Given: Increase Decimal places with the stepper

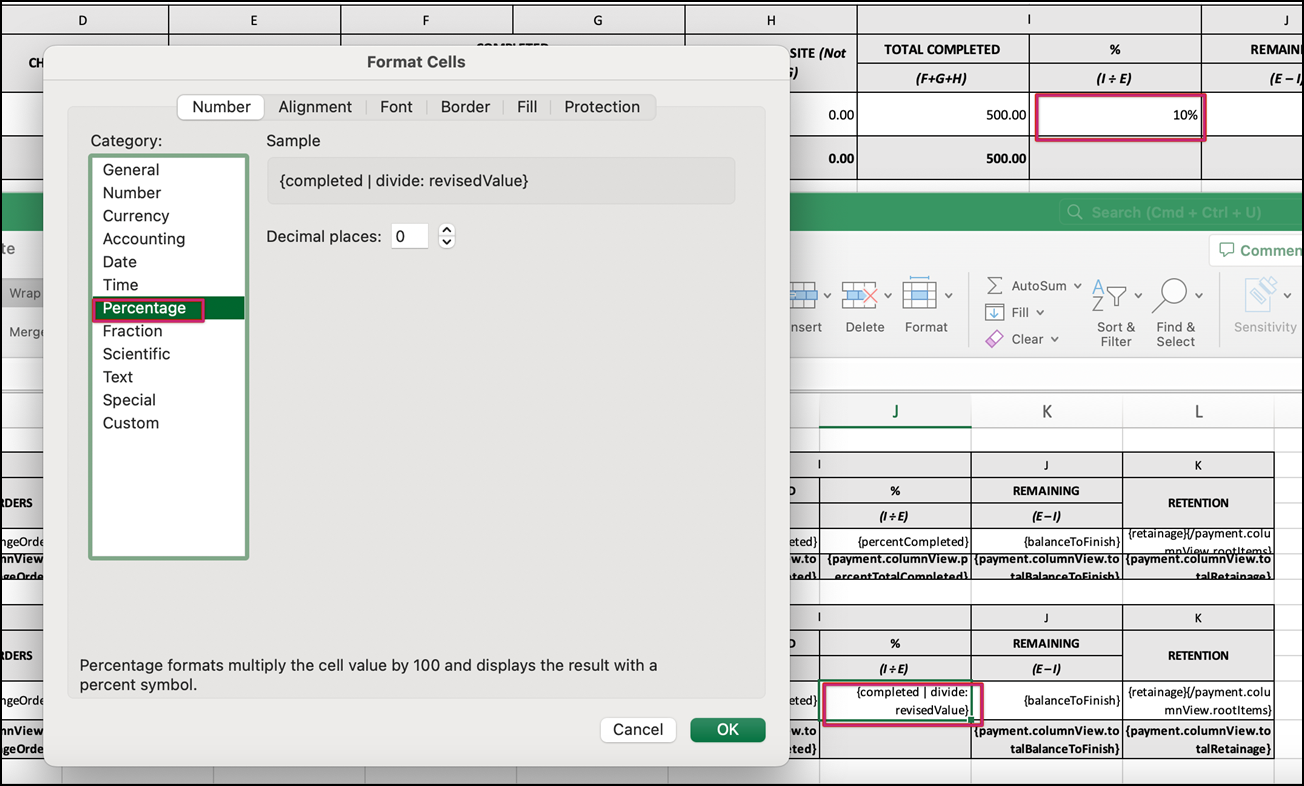Looking at the screenshot, I should pos(446,231).
